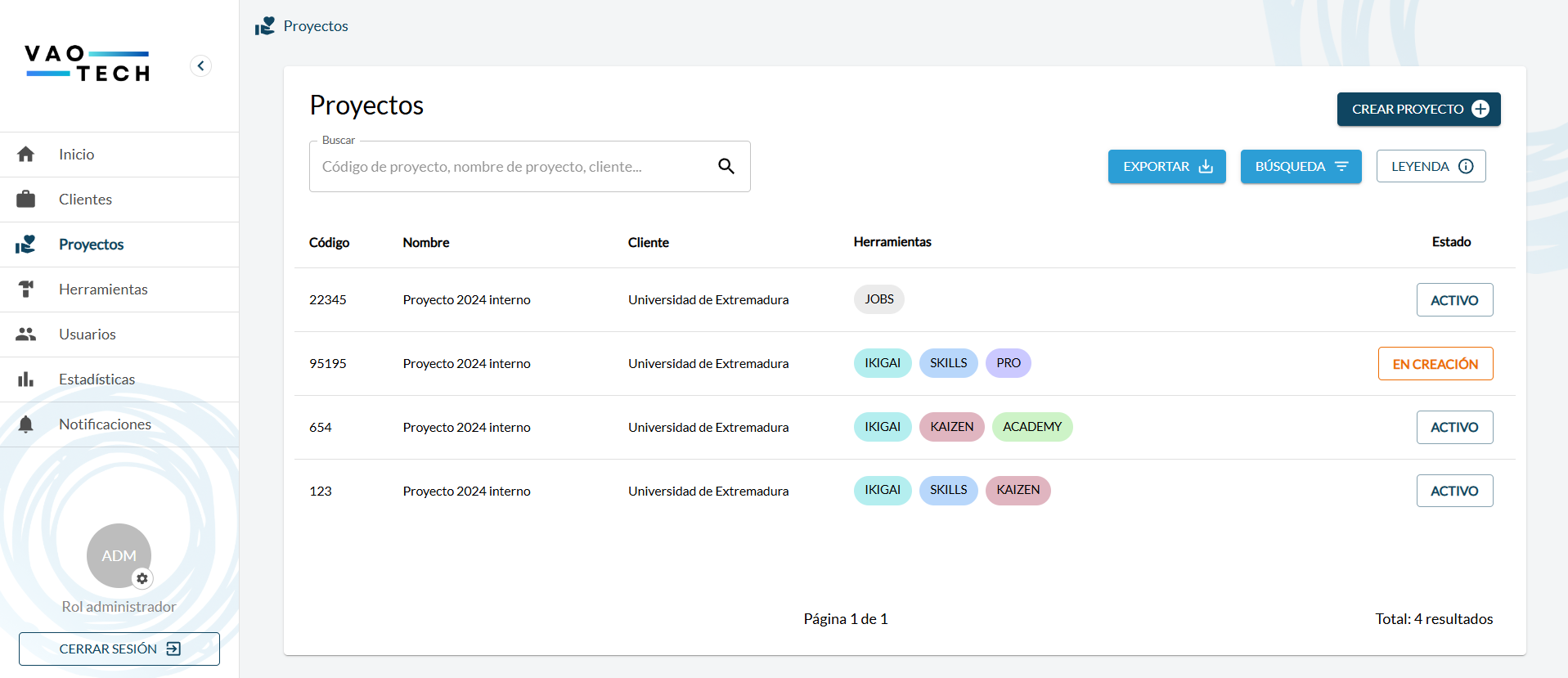The image size is (1568, 678).
Task: Click the Clientes briefcase icon
Action: coord(26,200)
